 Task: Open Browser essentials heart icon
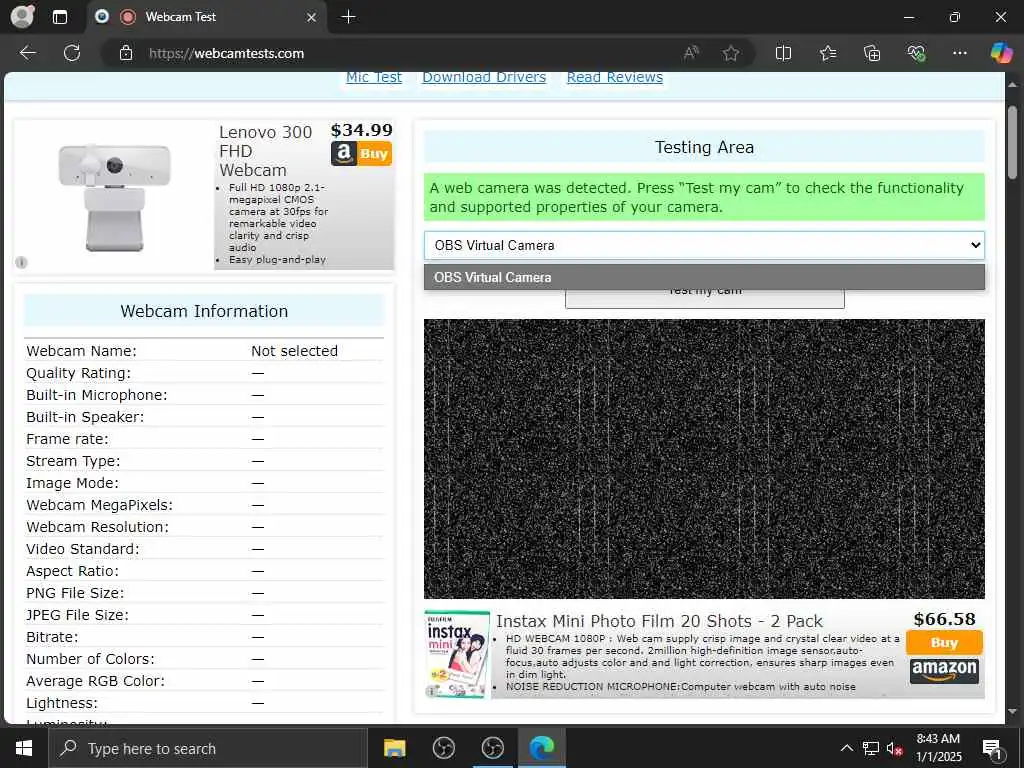point(916,53)
